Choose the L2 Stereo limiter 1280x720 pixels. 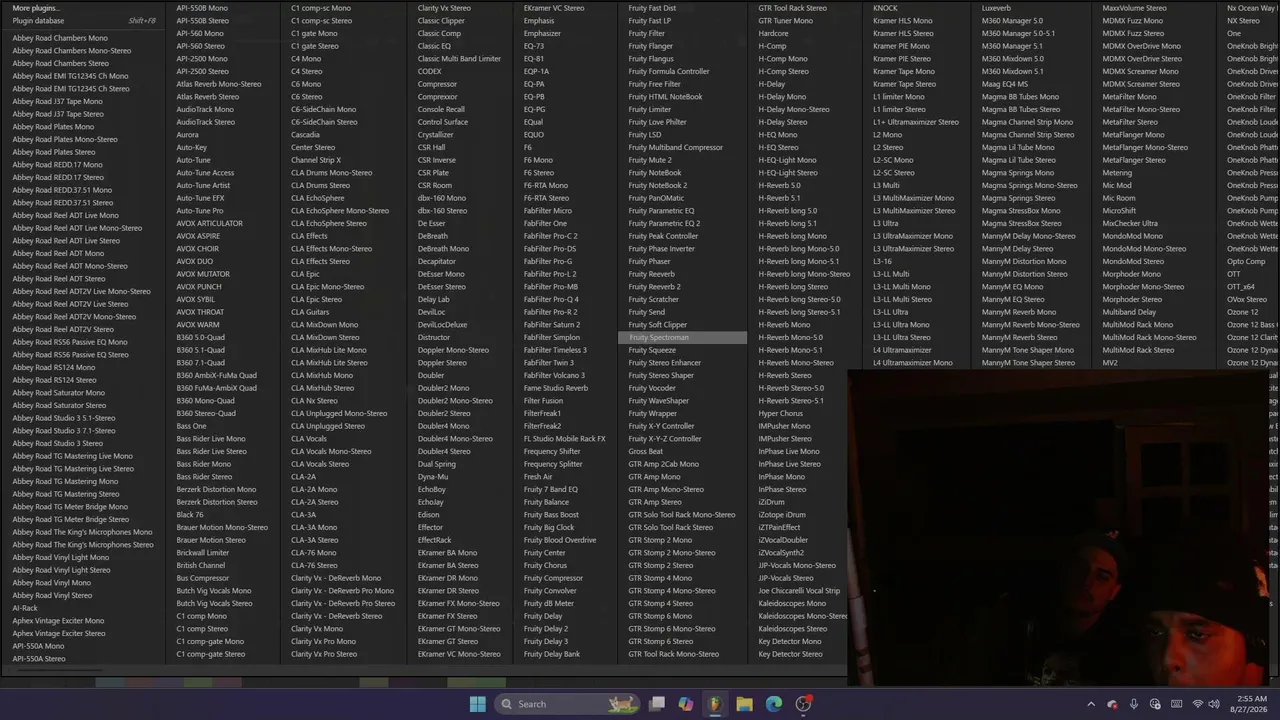(888, 147)
